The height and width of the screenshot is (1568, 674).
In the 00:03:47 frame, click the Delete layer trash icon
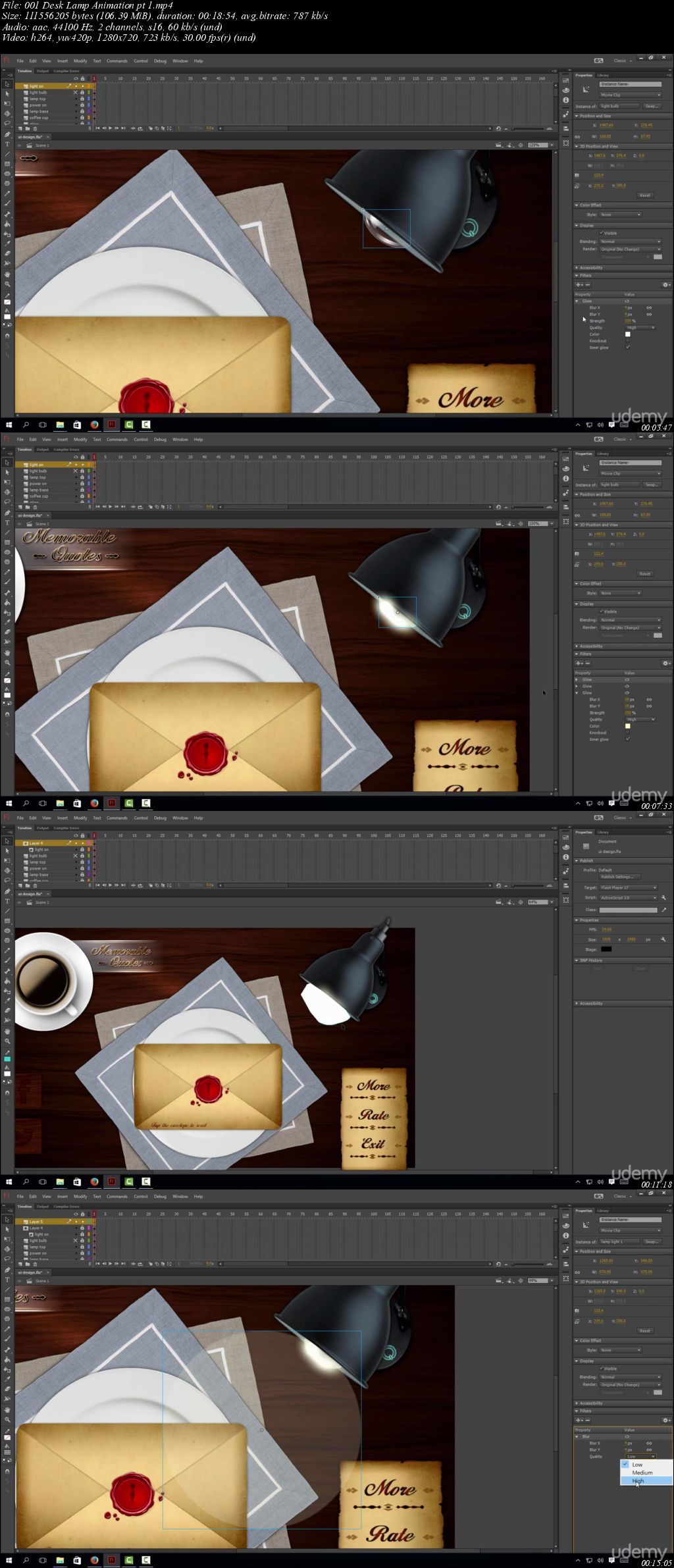(35, 128)
